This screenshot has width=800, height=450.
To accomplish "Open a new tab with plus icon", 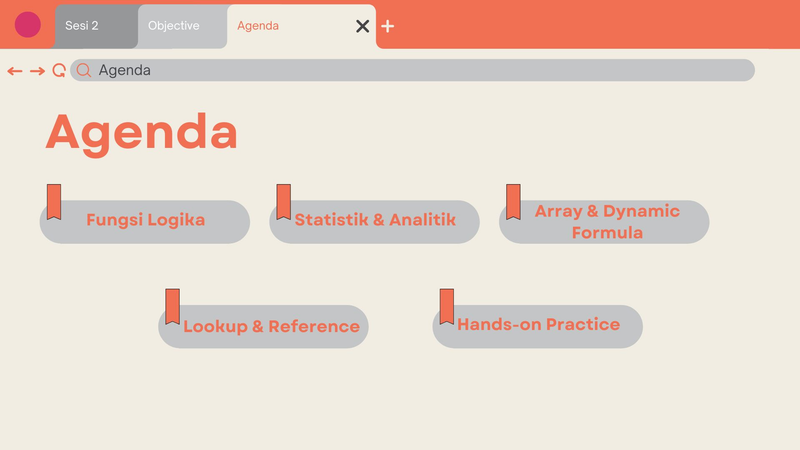I will coord(388,26).
